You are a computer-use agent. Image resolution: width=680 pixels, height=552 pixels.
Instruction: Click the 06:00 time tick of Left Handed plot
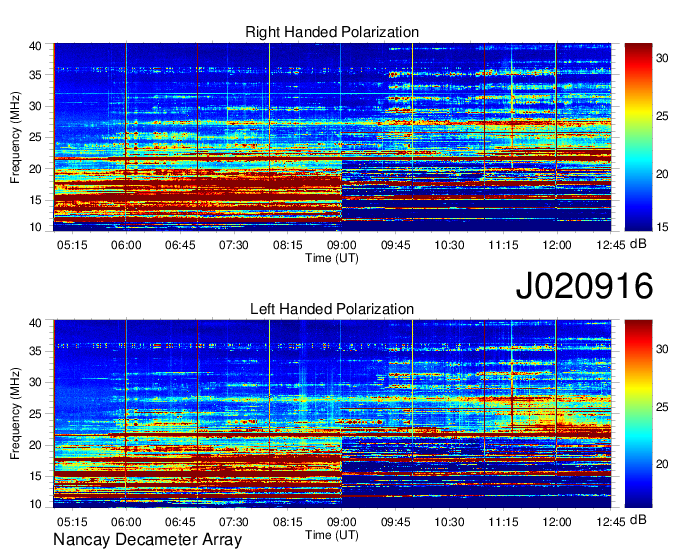[x=126, y=522]
